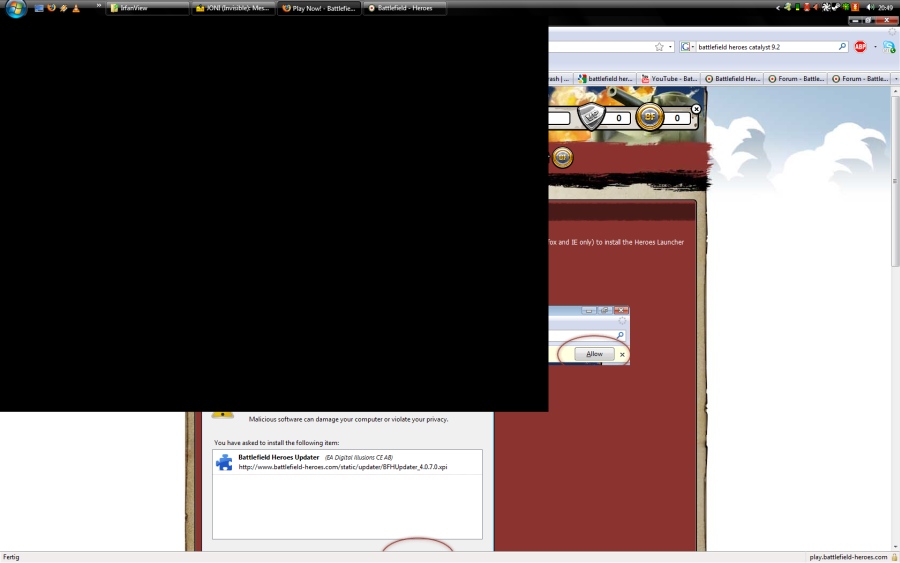The width and height of the screenshot is (900, 563).
Task: Launch Firefox from the quick launch bar
Action: 52,8
